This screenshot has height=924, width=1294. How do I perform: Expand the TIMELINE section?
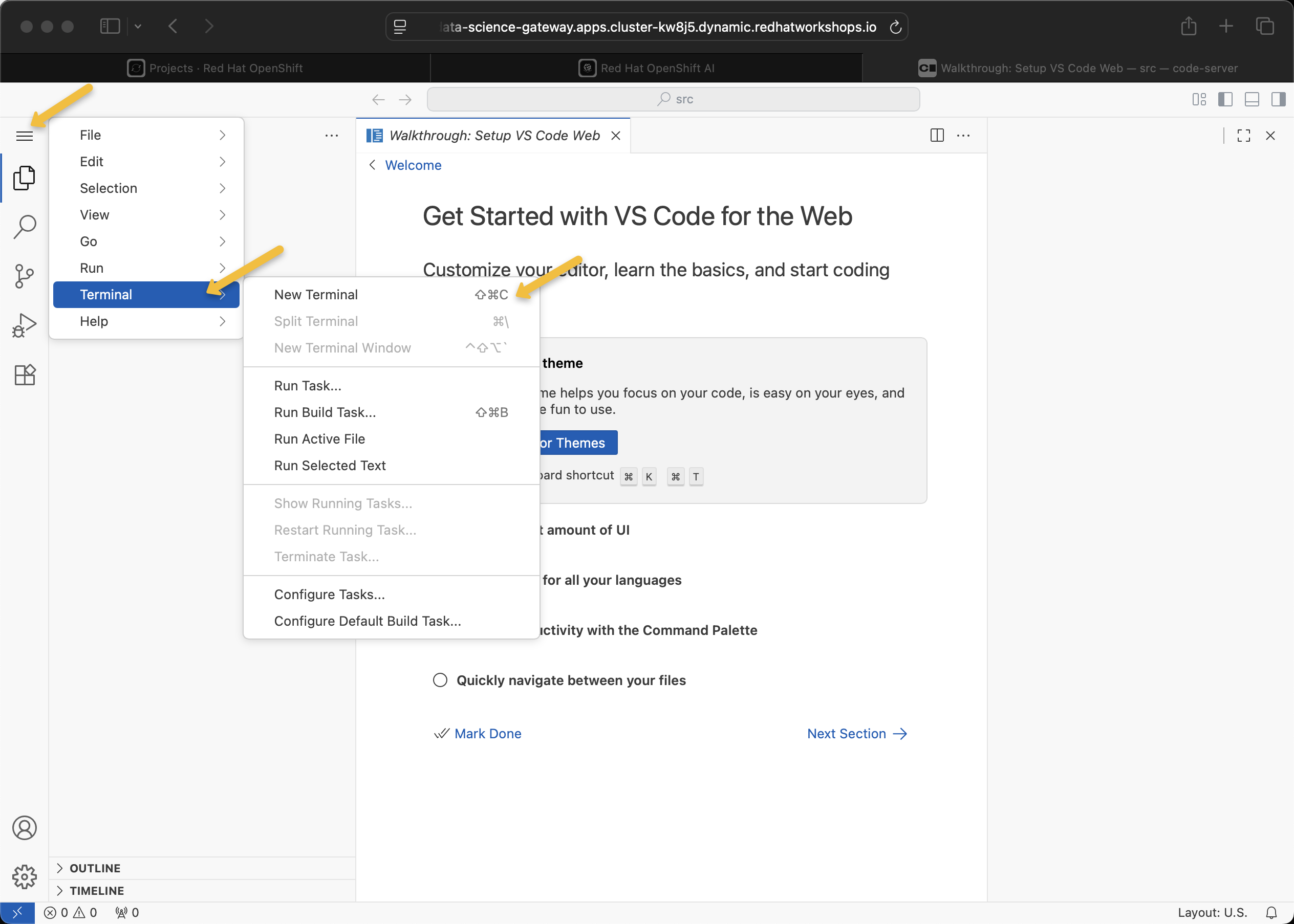[x=96, y=890]
